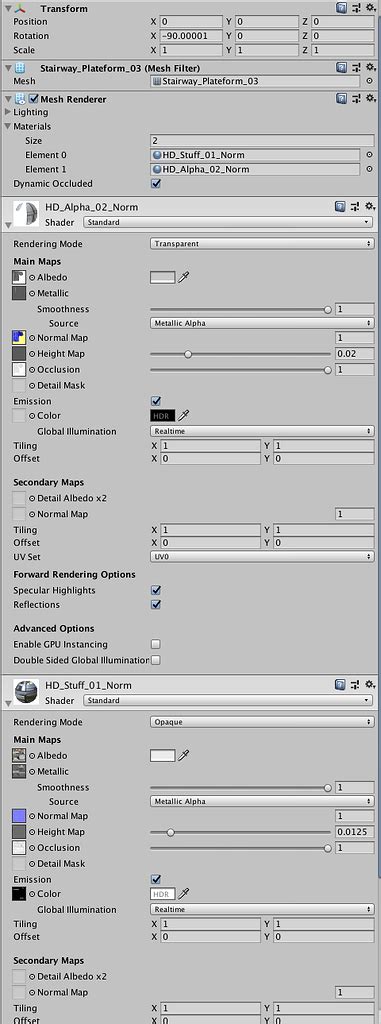Open Rendering Mode dropdown showing Transparent
This screenshot has width=381, height=1024.
[x=262, y=244]
